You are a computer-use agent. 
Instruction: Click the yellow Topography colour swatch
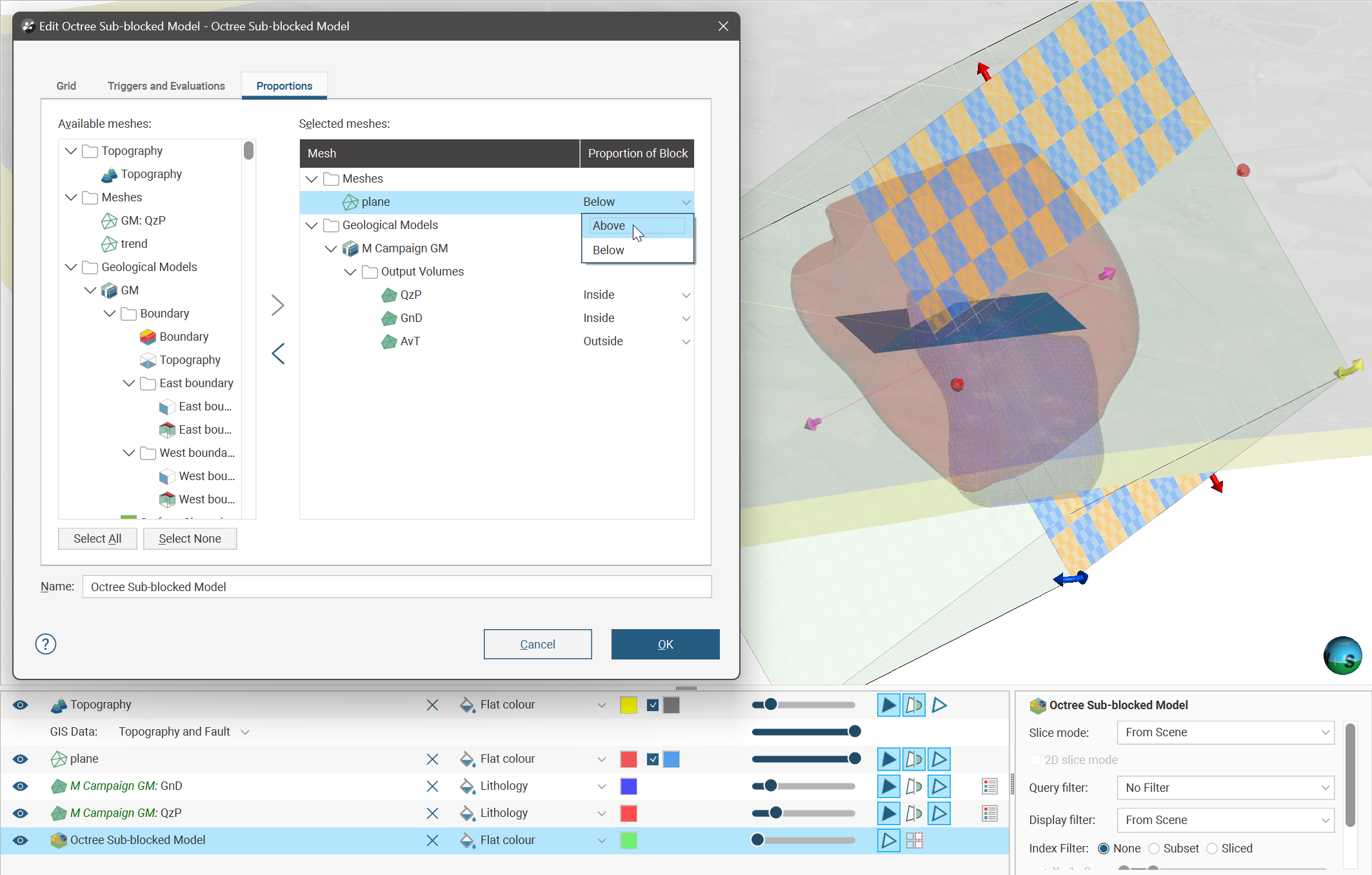click(x=628, y=705)
